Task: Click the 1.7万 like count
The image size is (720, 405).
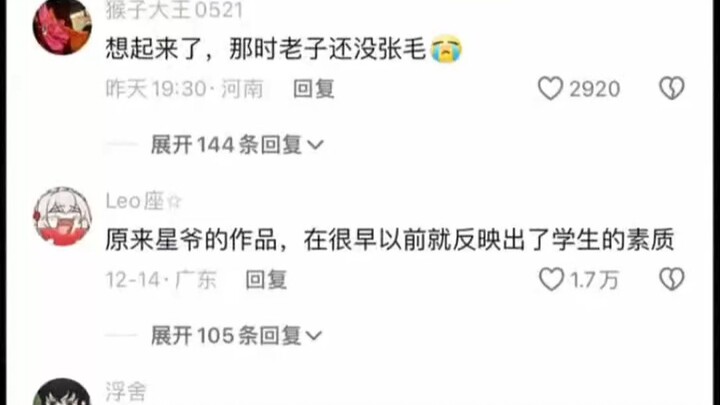Action: [x=595, y=280]
